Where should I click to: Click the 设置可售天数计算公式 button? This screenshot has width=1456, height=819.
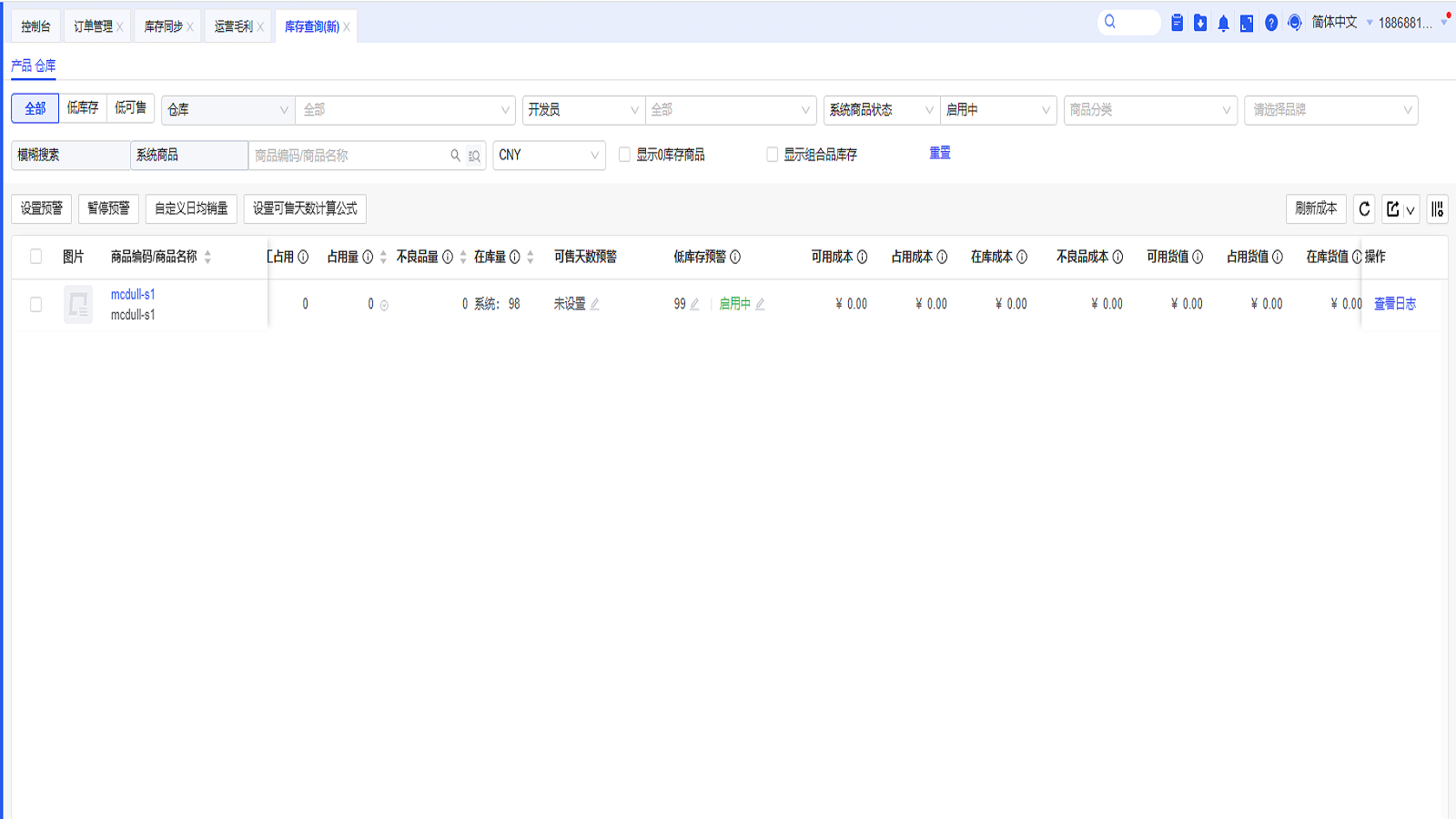point(305,208)
